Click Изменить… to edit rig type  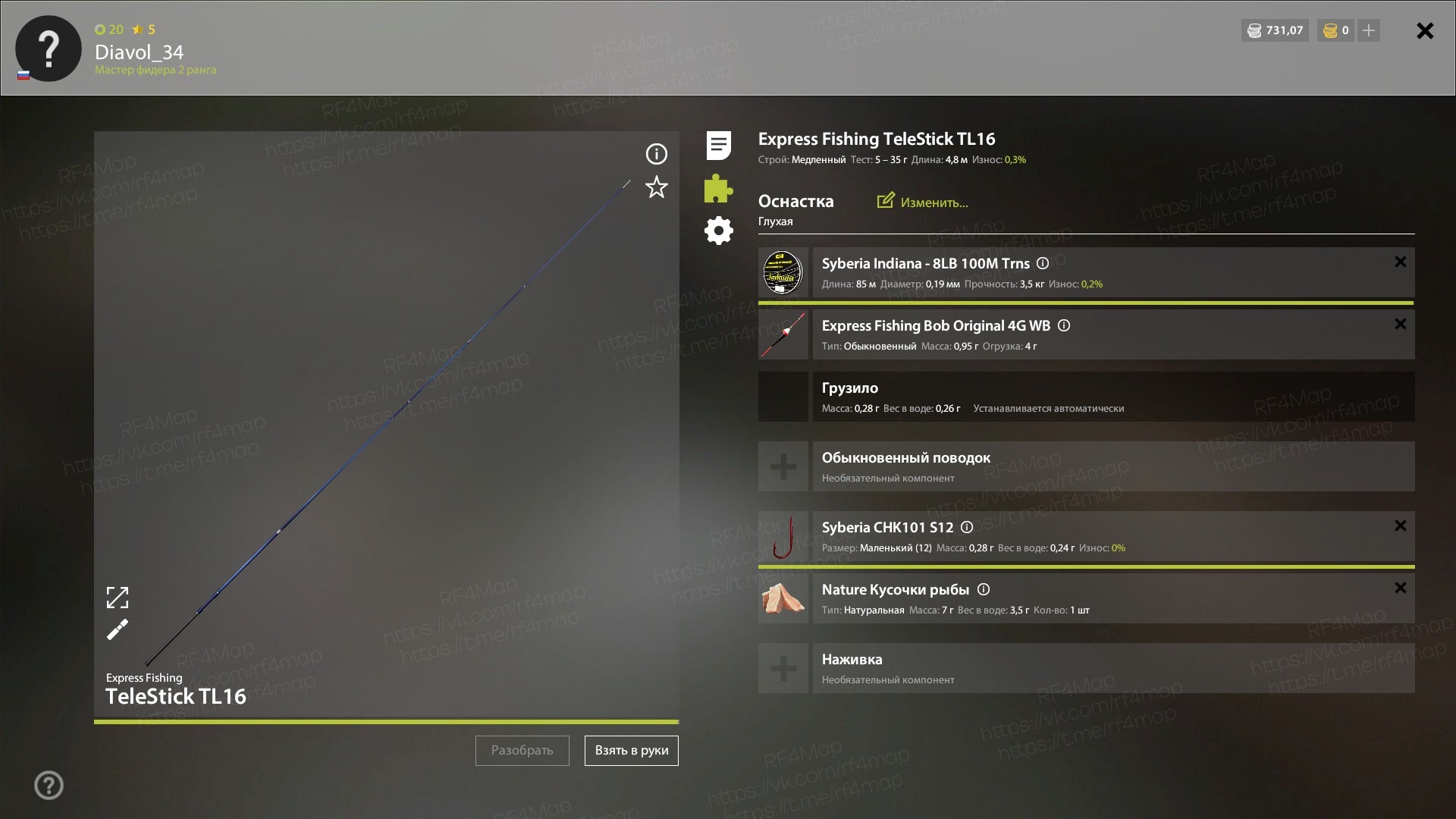coord(923,202)
